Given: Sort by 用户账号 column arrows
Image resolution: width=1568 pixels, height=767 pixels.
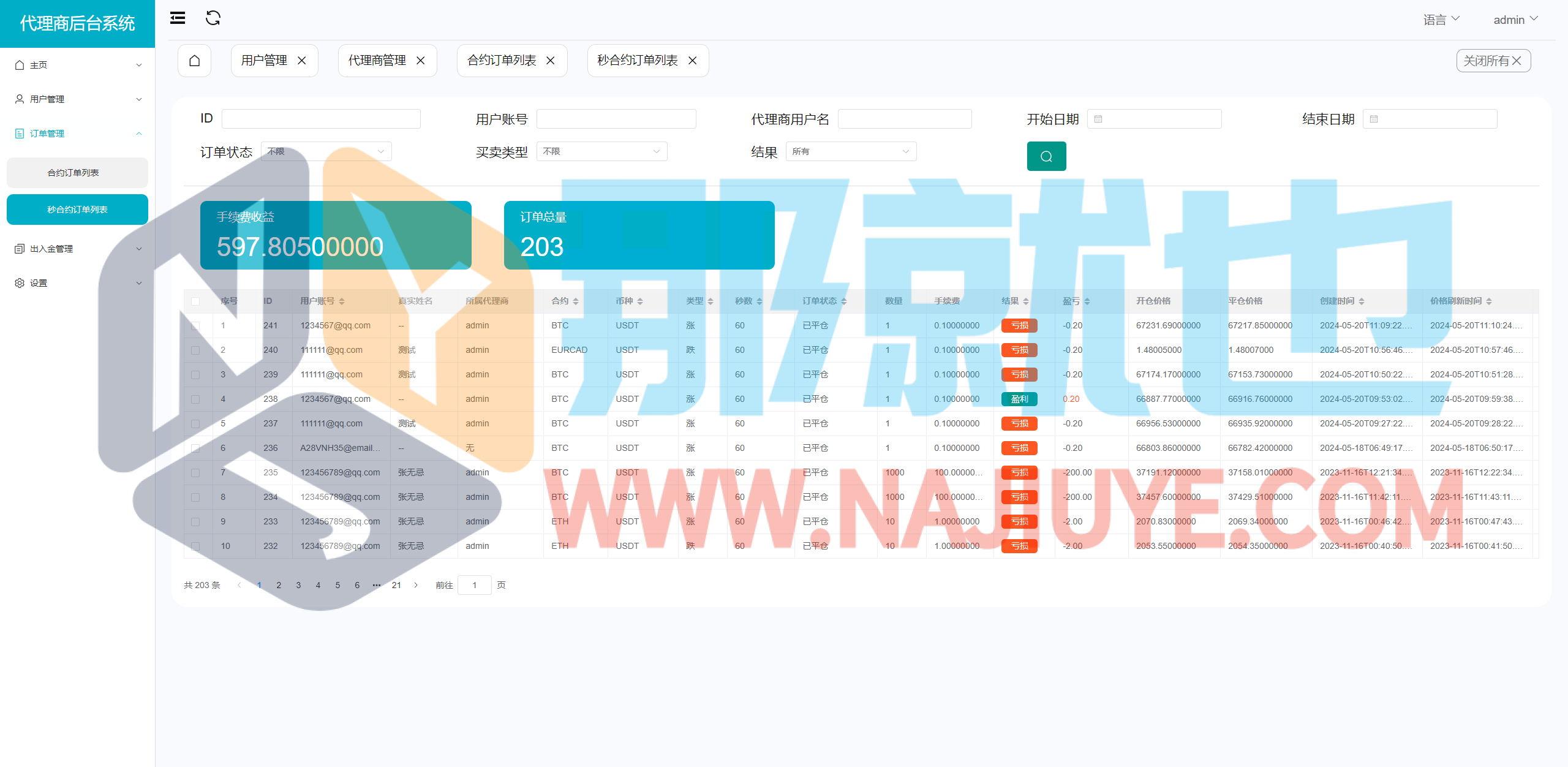Looking at the screenshot, I should pos(342,301).
